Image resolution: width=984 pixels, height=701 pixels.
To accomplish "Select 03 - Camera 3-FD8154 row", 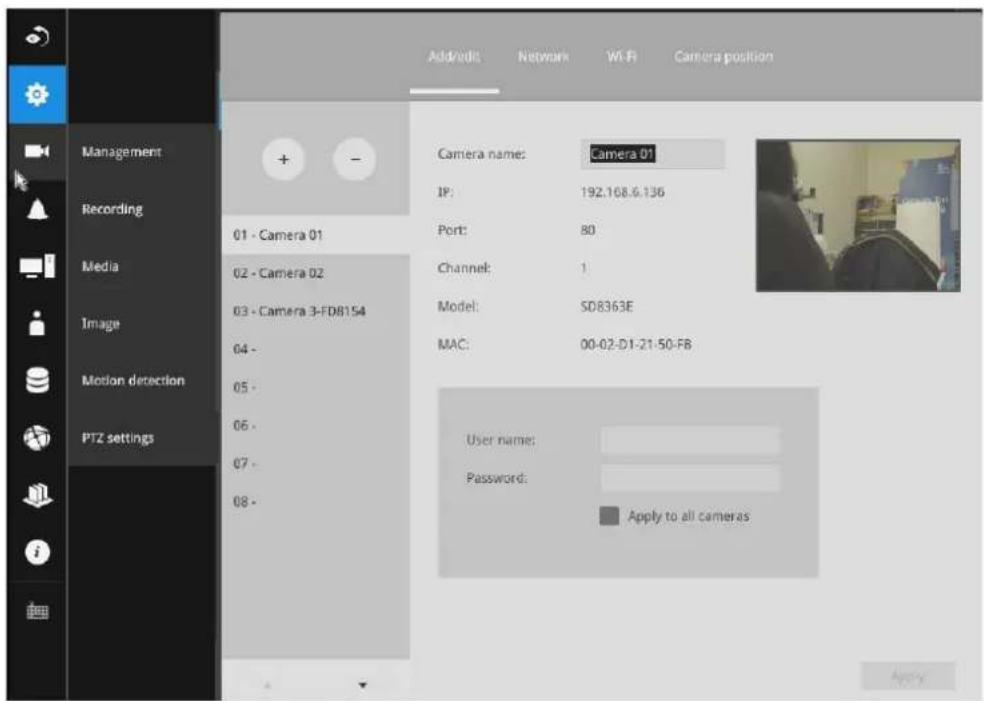I will click(316, 311).
